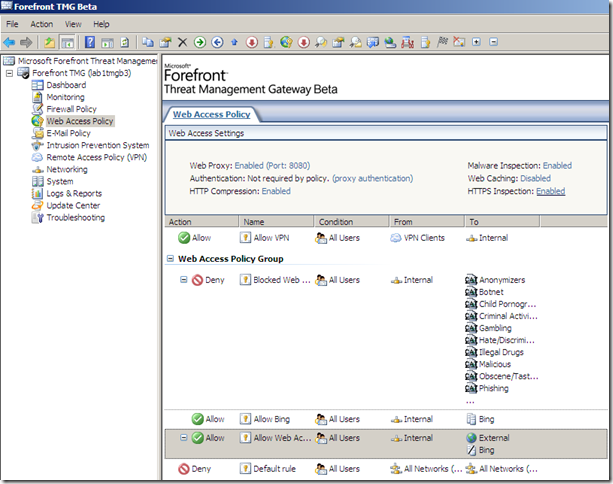
Task: Toggle the Show/Hide console tree icon
Action: click(68, 42)
